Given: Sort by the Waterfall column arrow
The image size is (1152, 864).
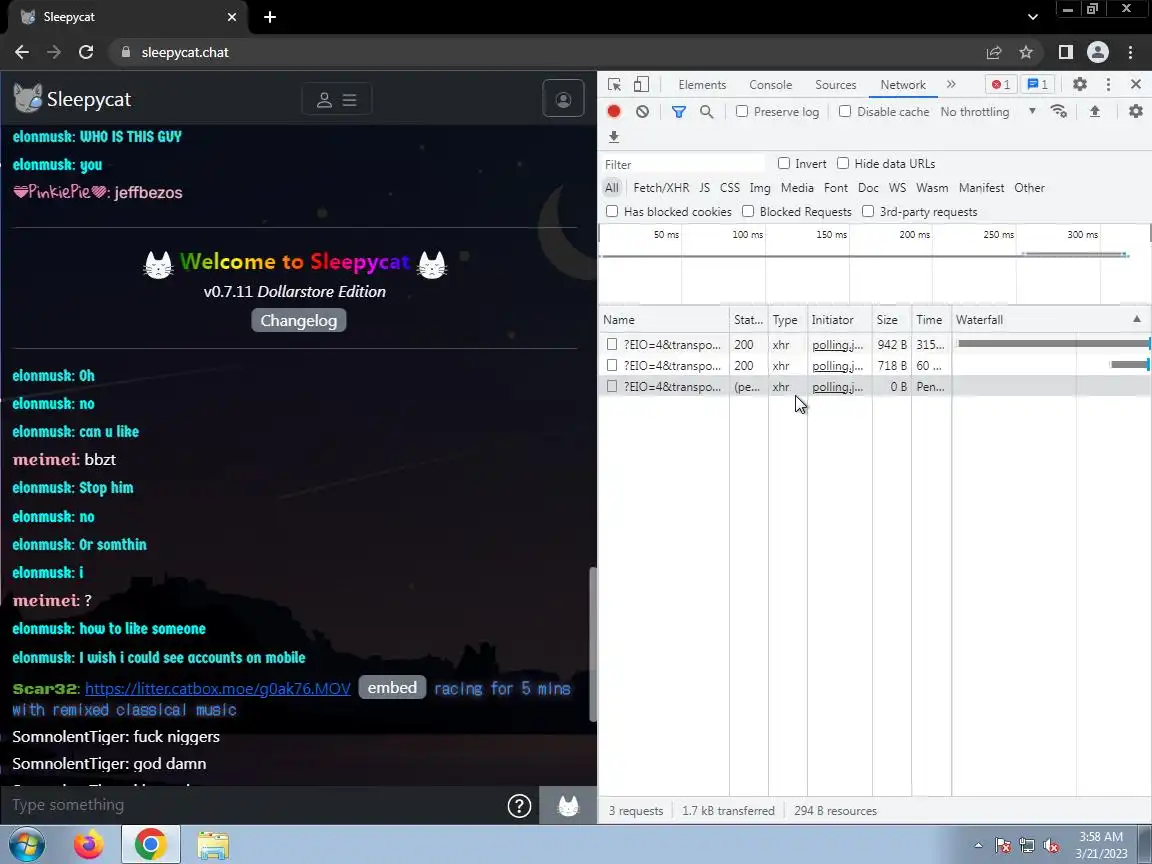Looking at the screenshot, I should (1137, 320).
